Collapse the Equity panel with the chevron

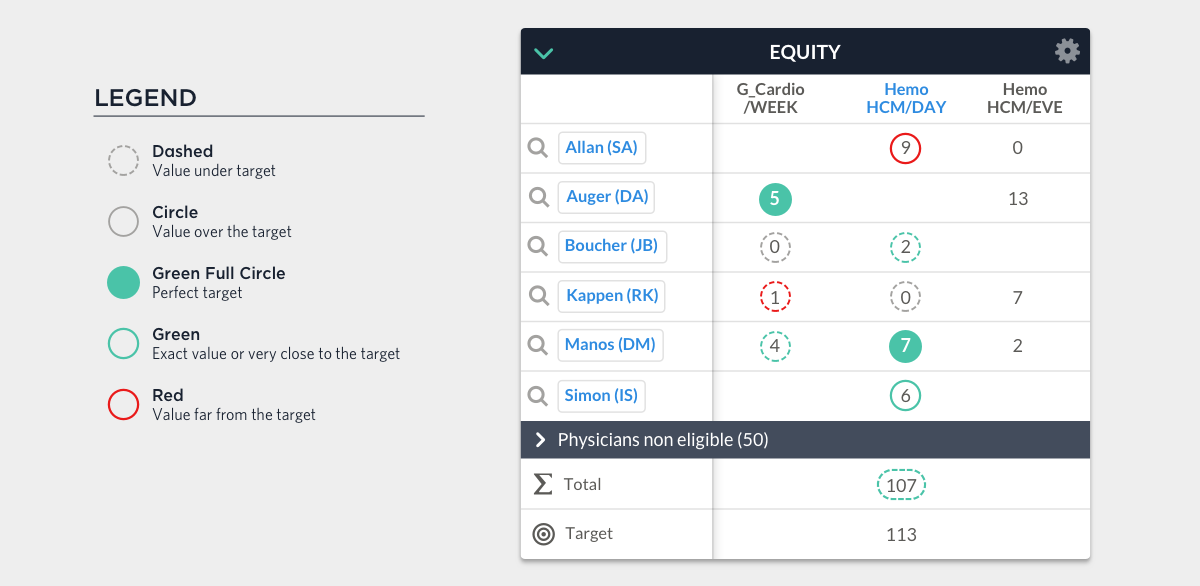(543, 53)
